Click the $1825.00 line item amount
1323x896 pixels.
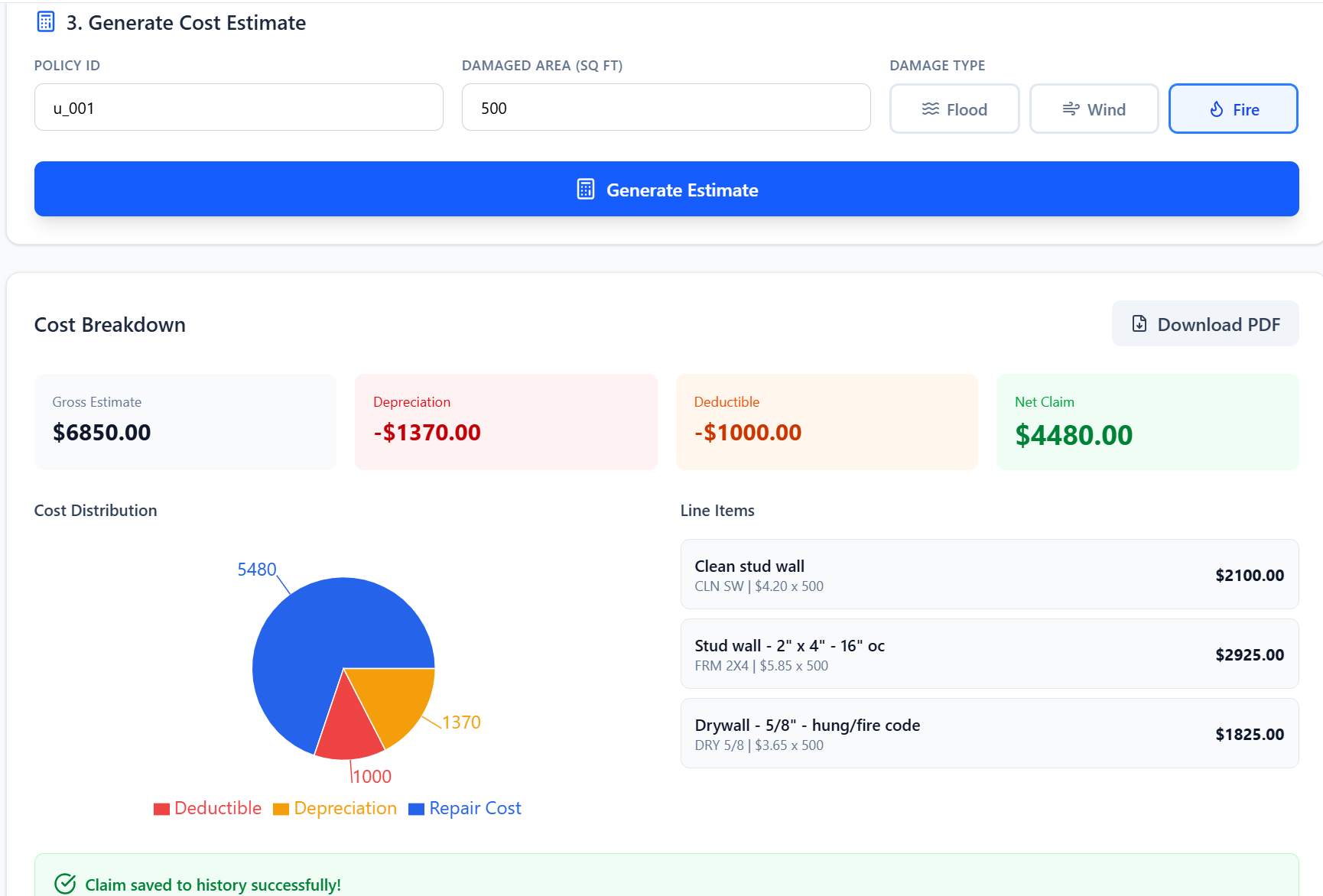coord(1250,734)
